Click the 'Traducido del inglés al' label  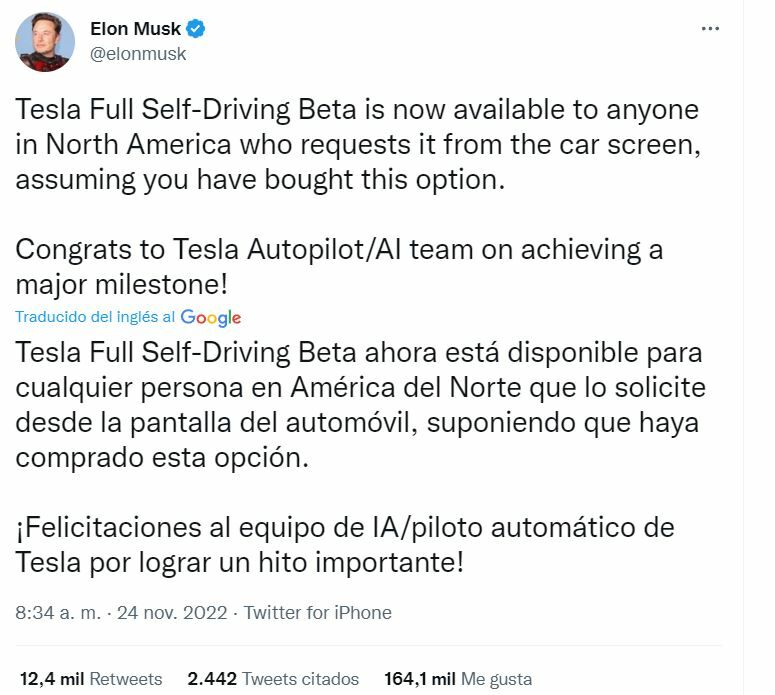click(96, 317)
